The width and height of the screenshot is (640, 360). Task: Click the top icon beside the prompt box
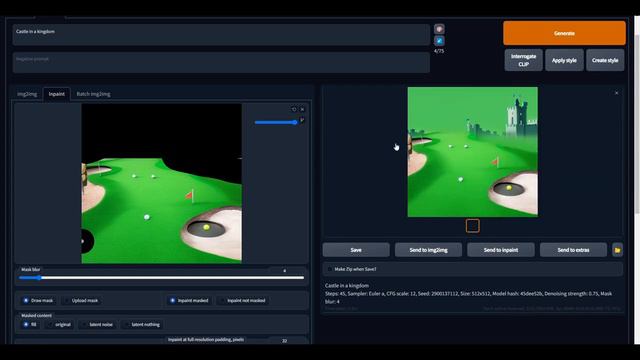tap(439, 29)
